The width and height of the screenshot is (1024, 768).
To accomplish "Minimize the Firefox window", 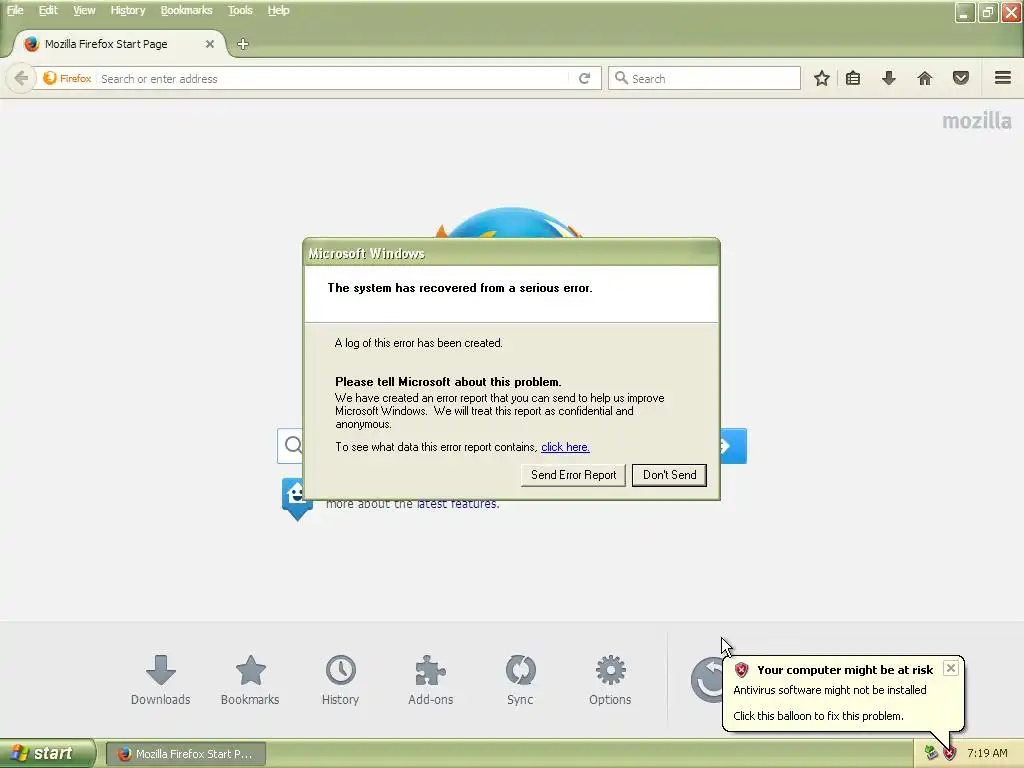I will [x=965, y=12].
